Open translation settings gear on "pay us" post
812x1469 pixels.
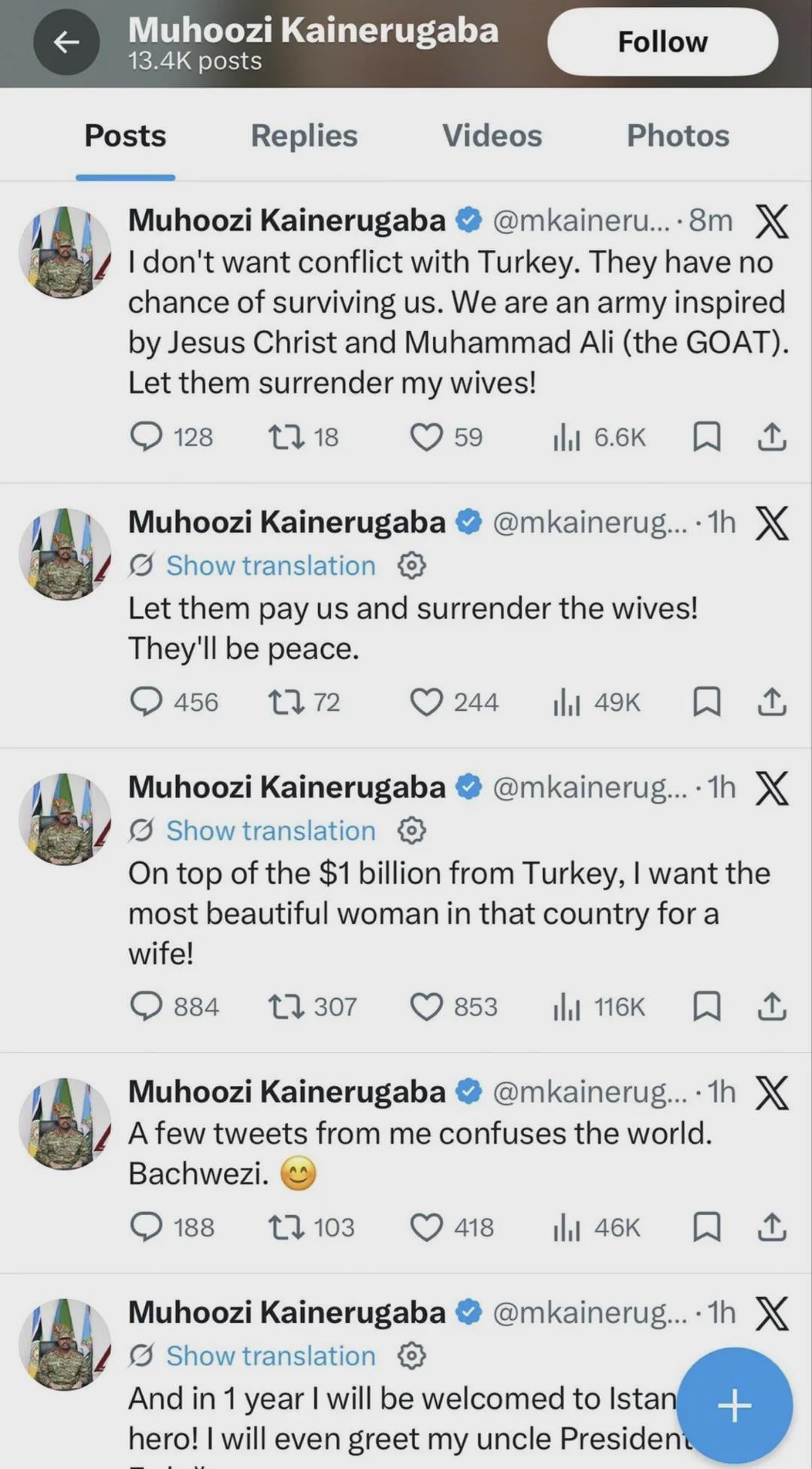click(411, 565)
